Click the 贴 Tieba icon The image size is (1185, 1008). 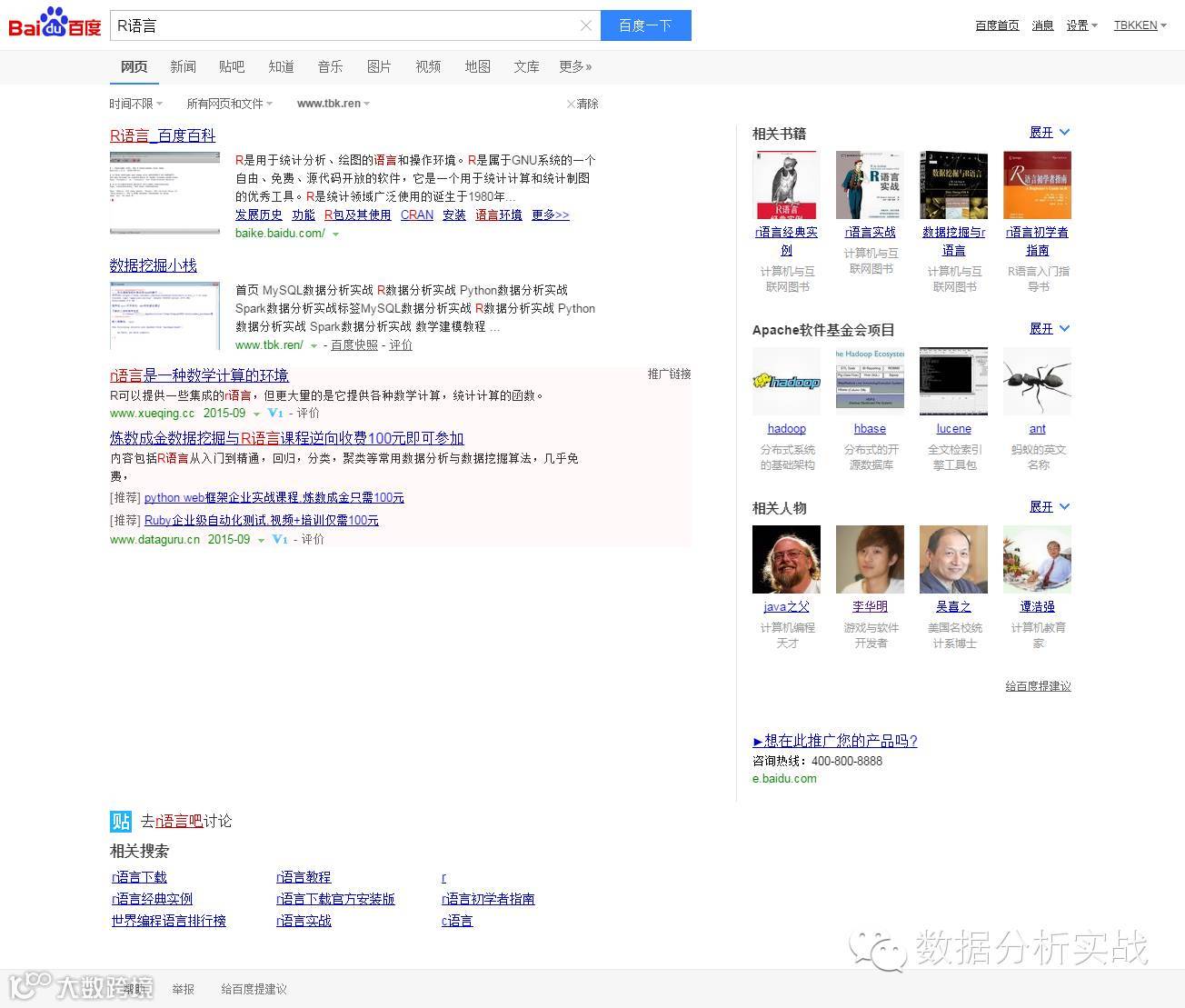[121, 821]
